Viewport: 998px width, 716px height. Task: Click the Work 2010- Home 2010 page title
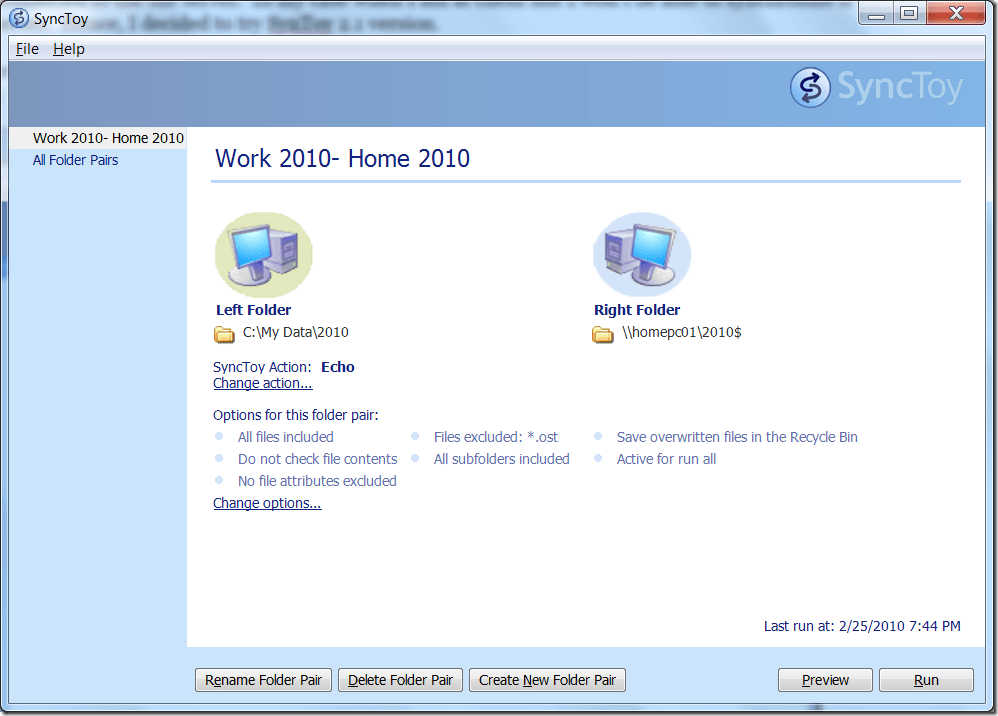click(x=342, y=158)
